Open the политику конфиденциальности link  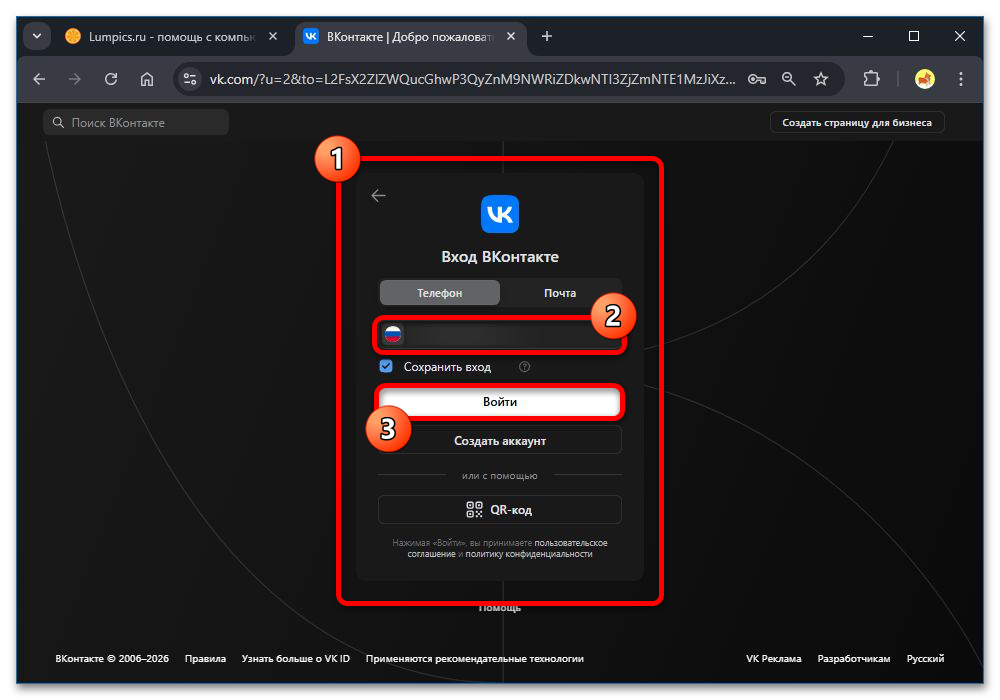(529, 554)
